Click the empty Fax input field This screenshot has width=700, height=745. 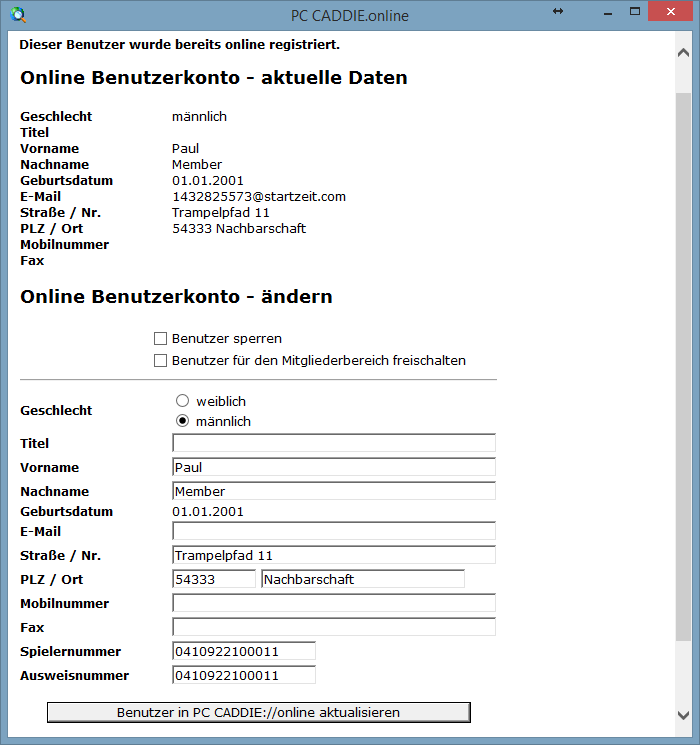334,627
